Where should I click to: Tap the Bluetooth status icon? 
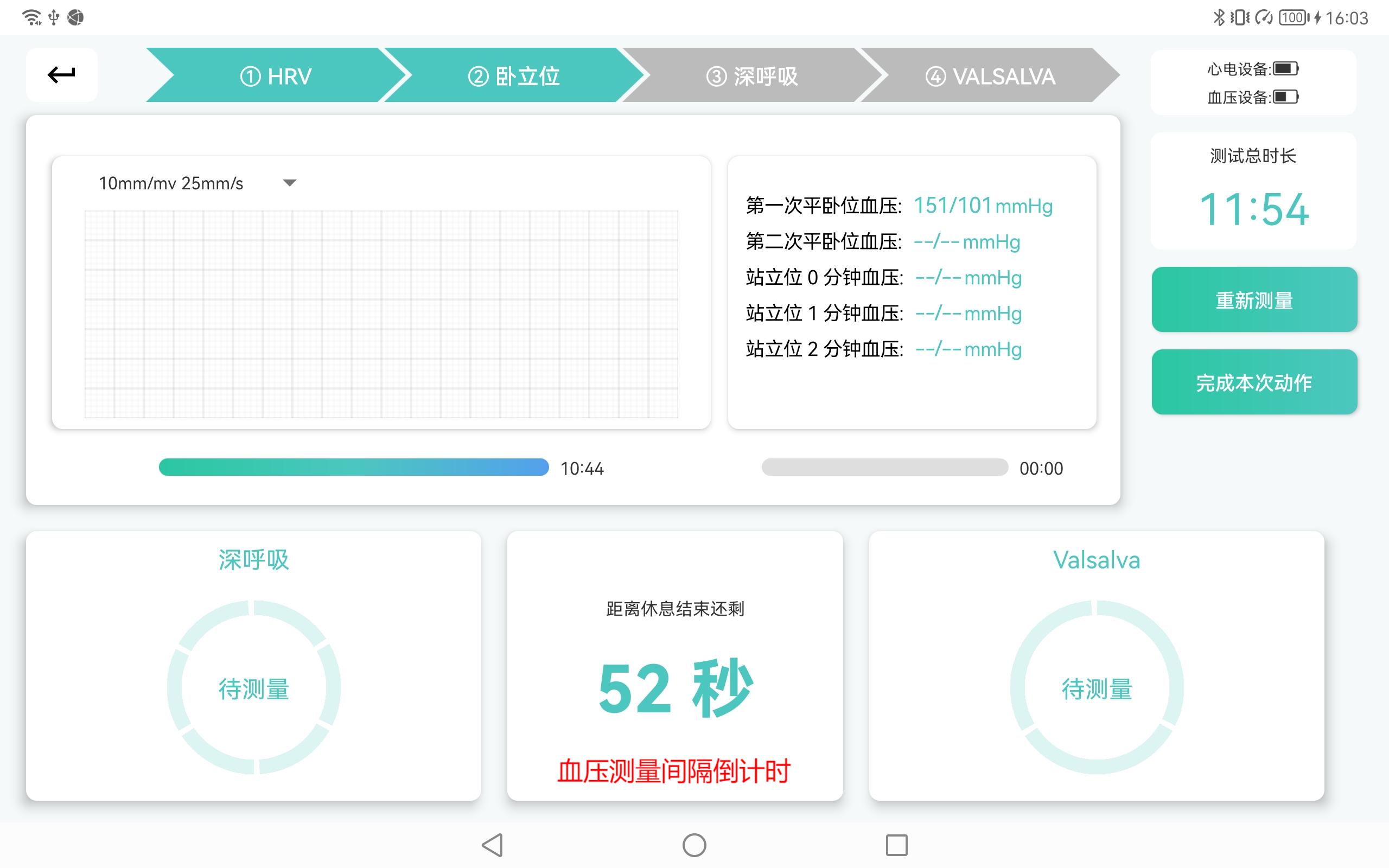(x=1219, y=18)
